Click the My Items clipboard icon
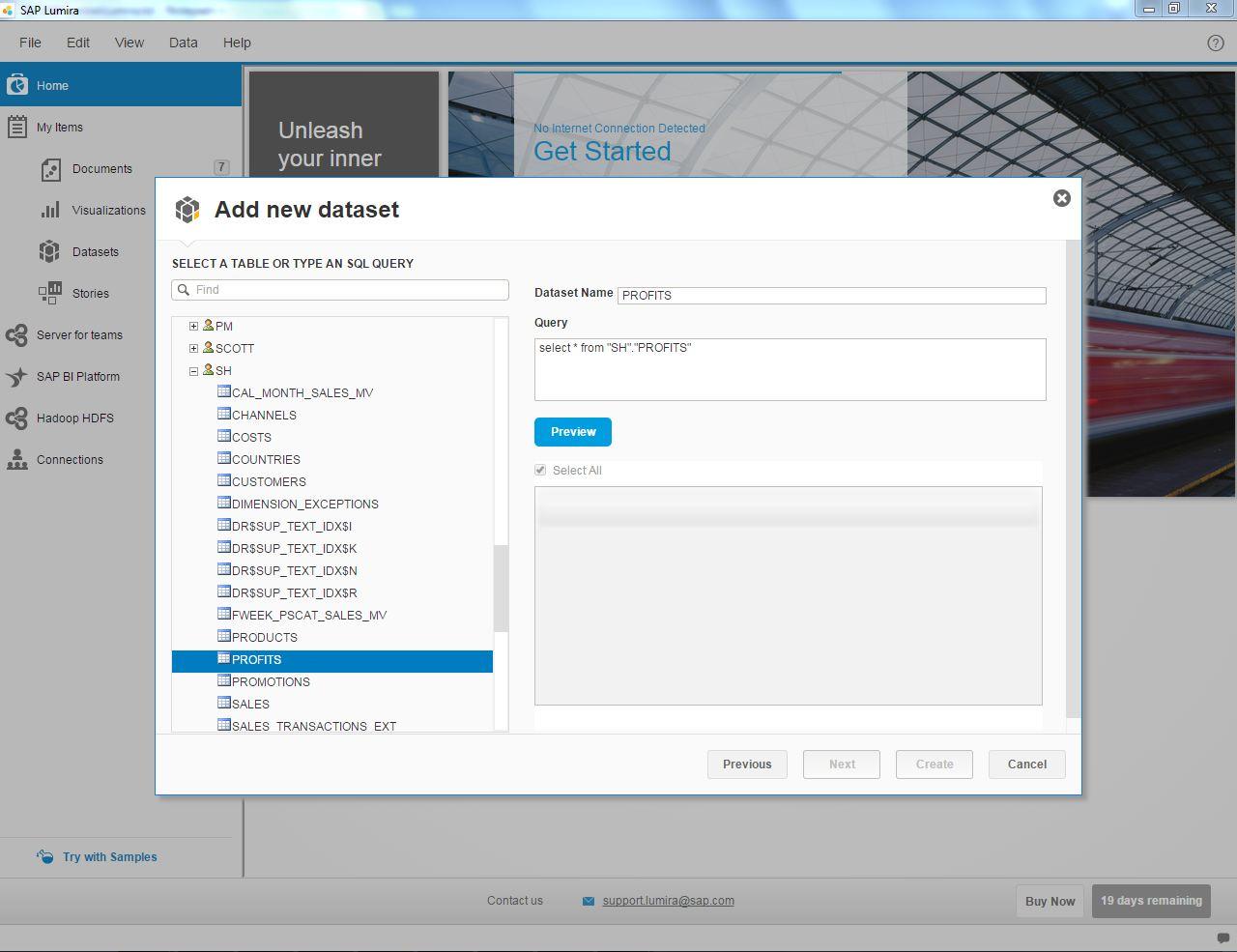The height and width of the screenshot is (952, 1237). pos(16,127)
